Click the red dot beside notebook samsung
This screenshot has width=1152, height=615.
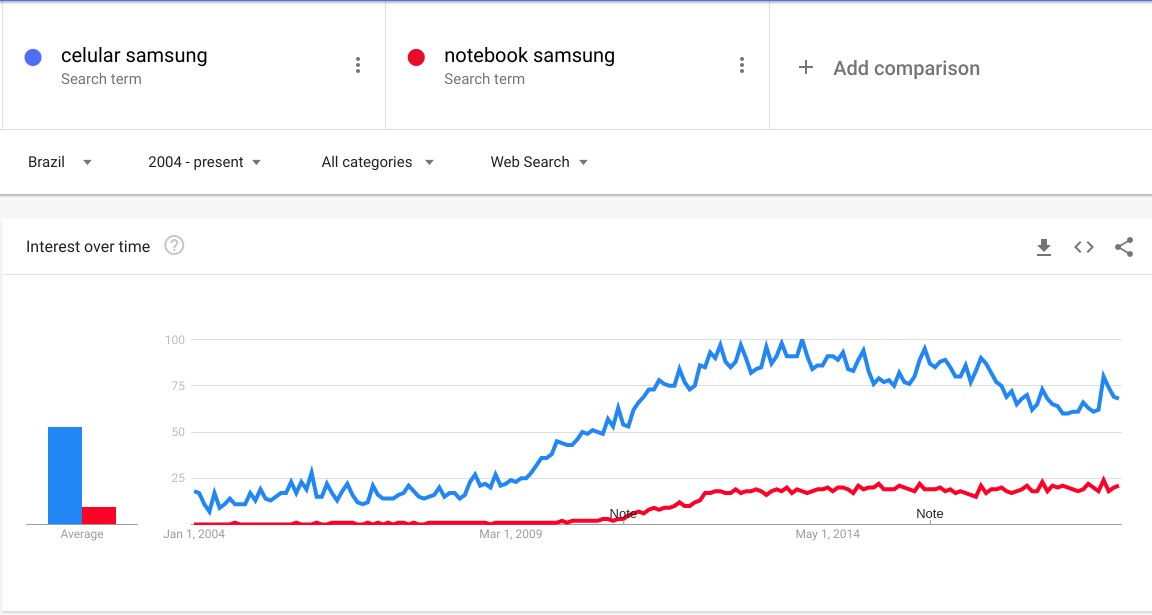click(x=416, y=57)
